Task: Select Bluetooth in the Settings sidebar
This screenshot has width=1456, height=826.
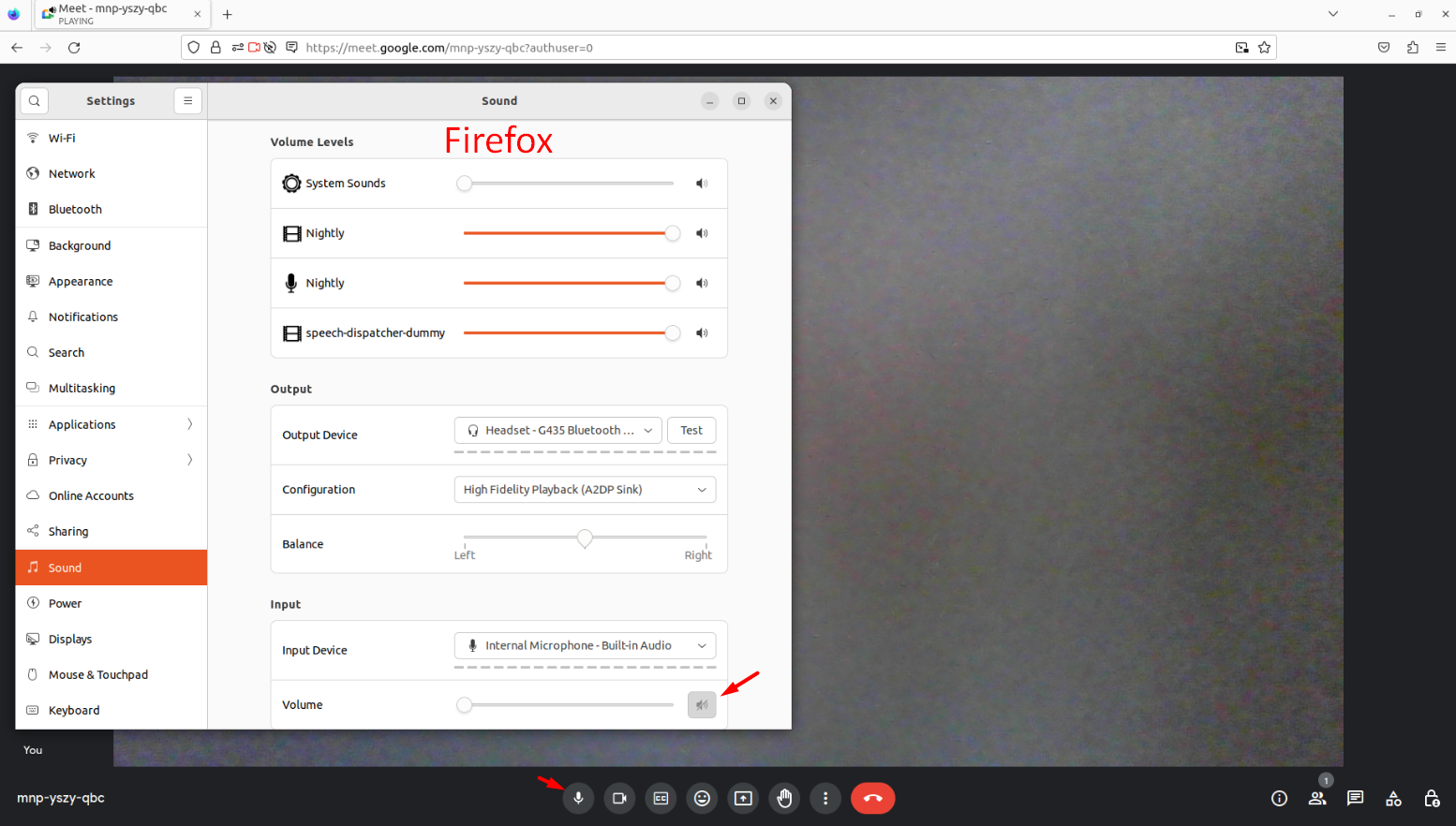Action: coord(75,209)
